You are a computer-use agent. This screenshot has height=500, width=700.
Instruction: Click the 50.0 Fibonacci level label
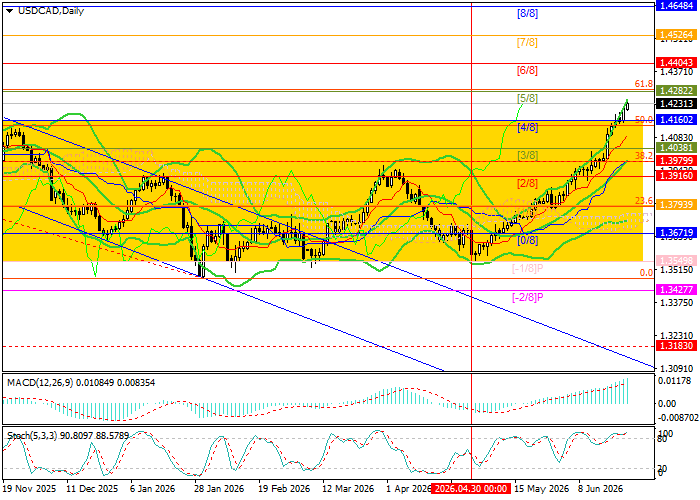(x=644, y=120)
